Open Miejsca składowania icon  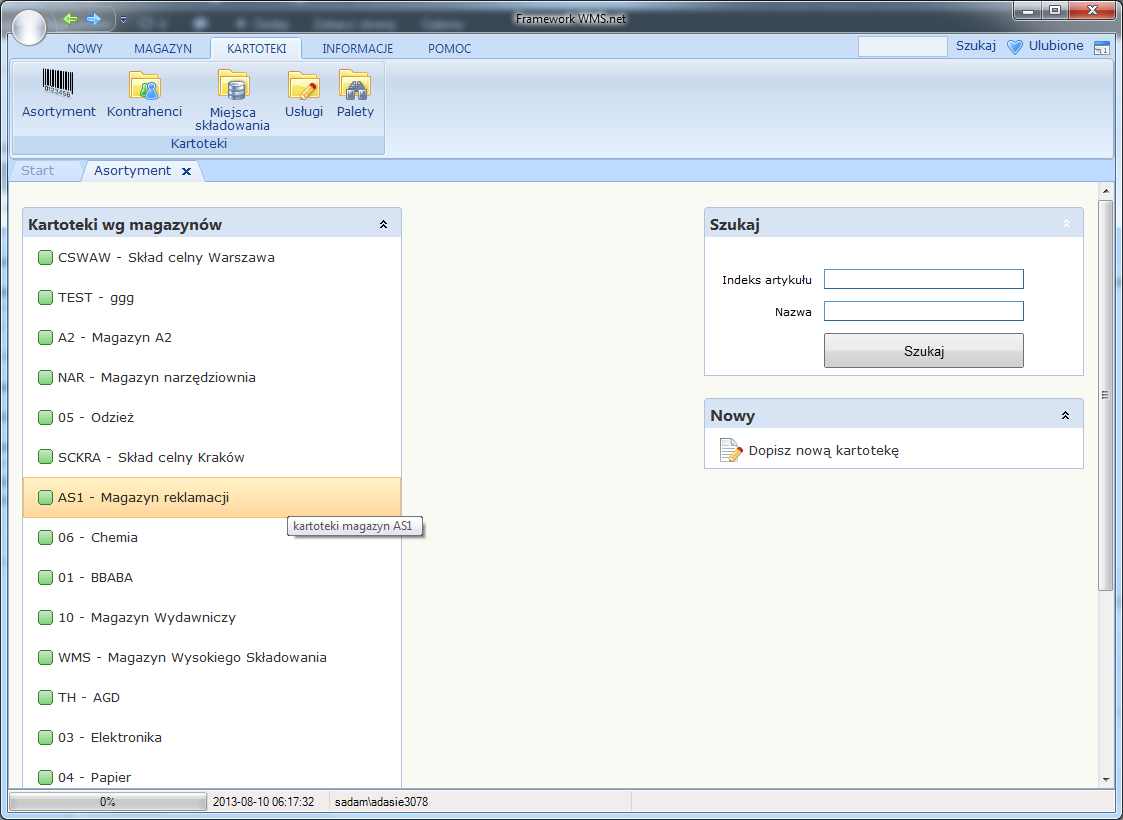(x=233, y=85)
